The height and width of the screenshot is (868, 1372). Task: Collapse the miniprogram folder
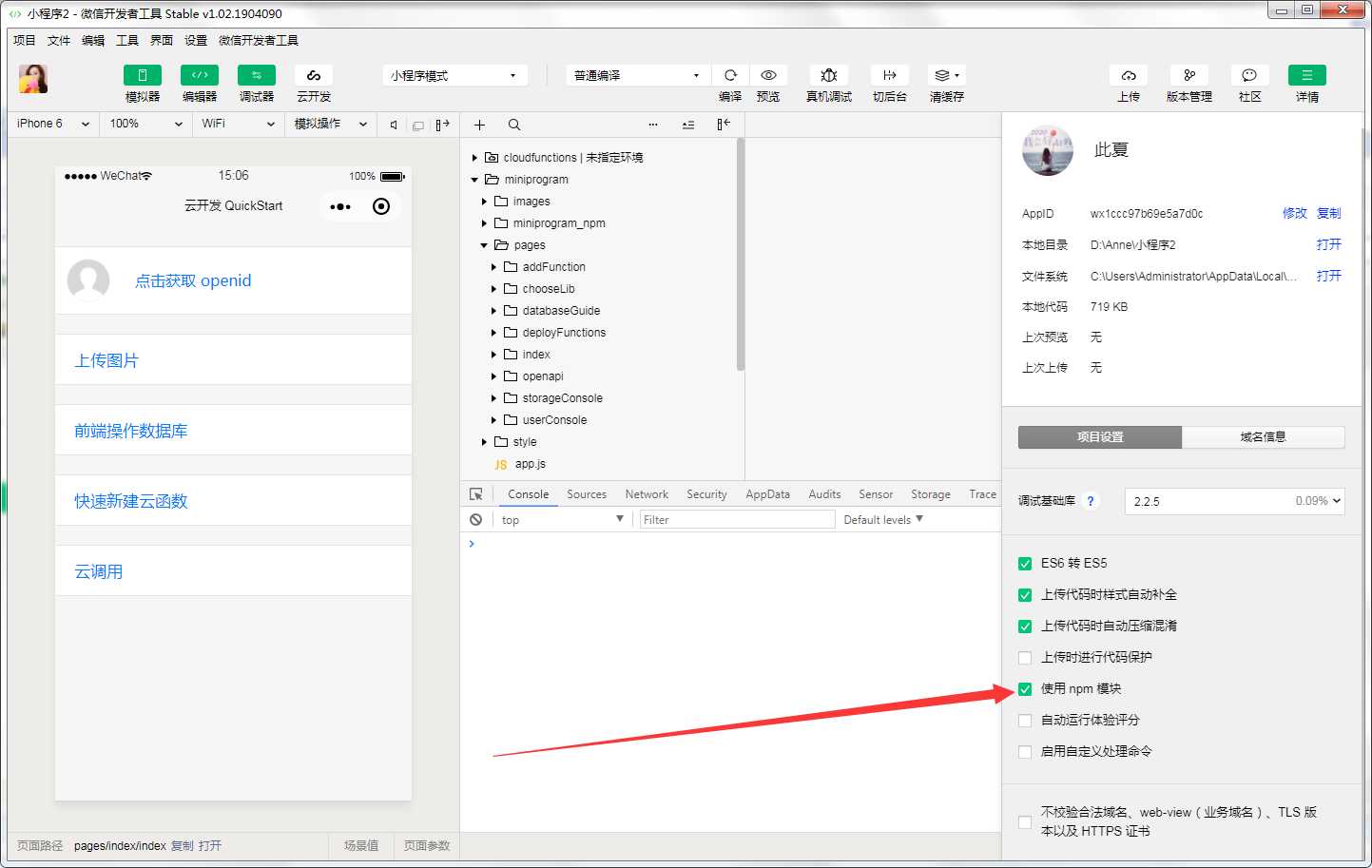pyautogui.click(x=474, y=180)
